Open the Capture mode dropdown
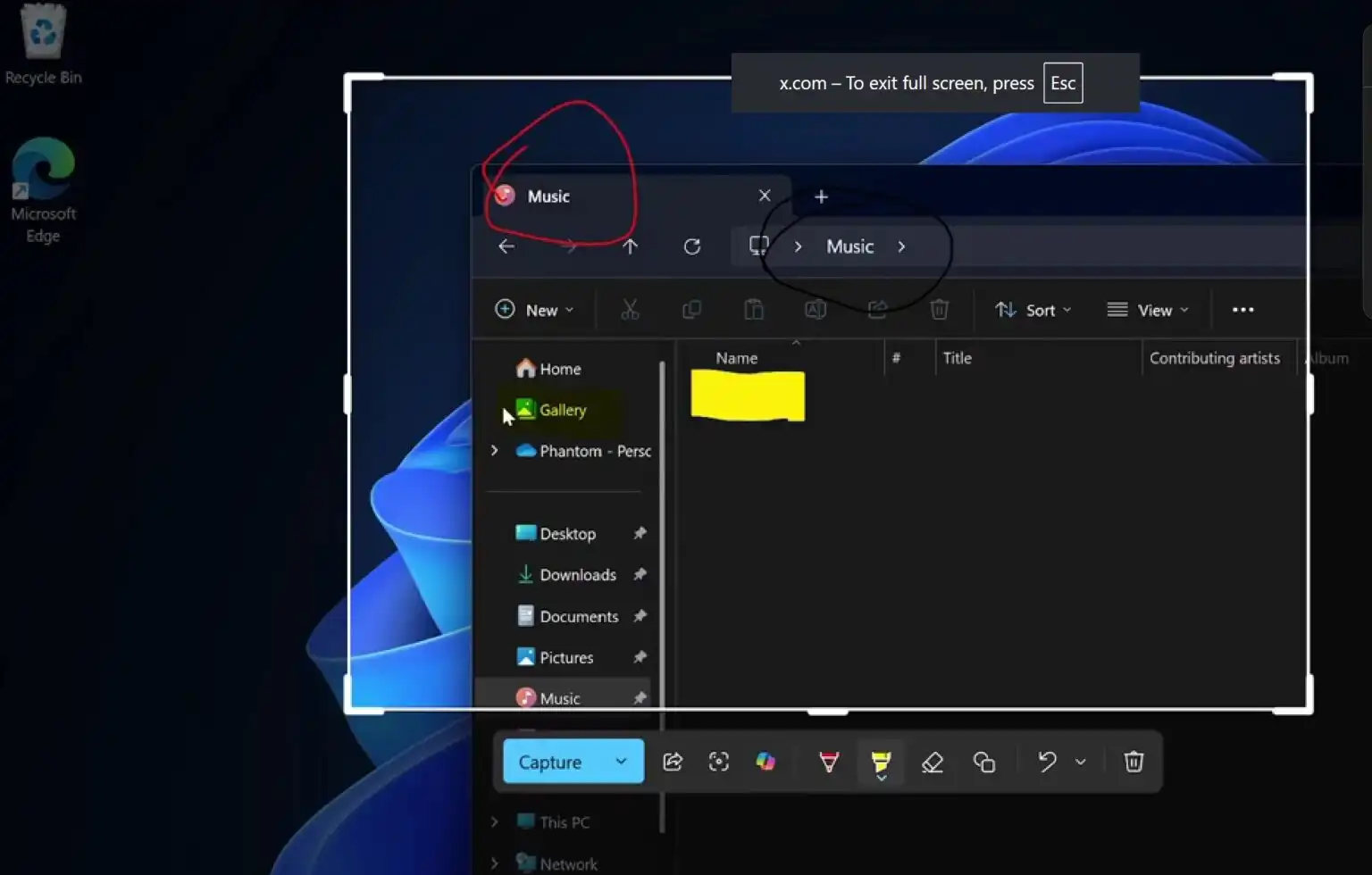This screenshot has height=875, width=1372. pos(620,762)
